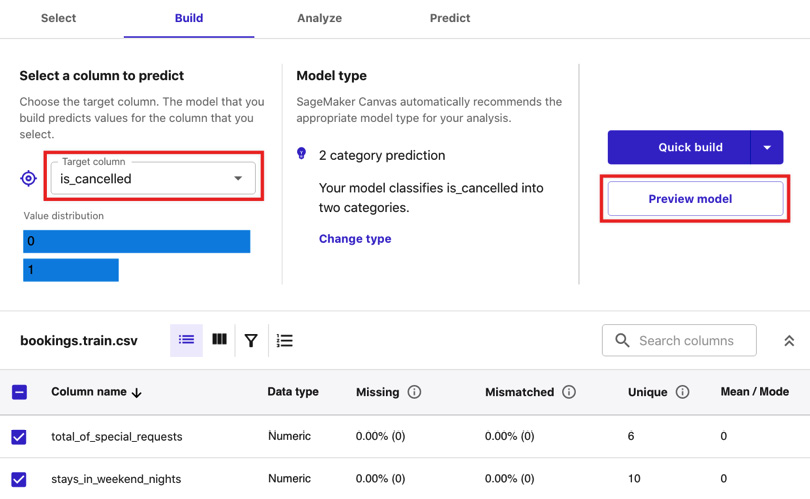Click the Unique info icon
Viewport: 810px width, 499px height.
(682, 392)
